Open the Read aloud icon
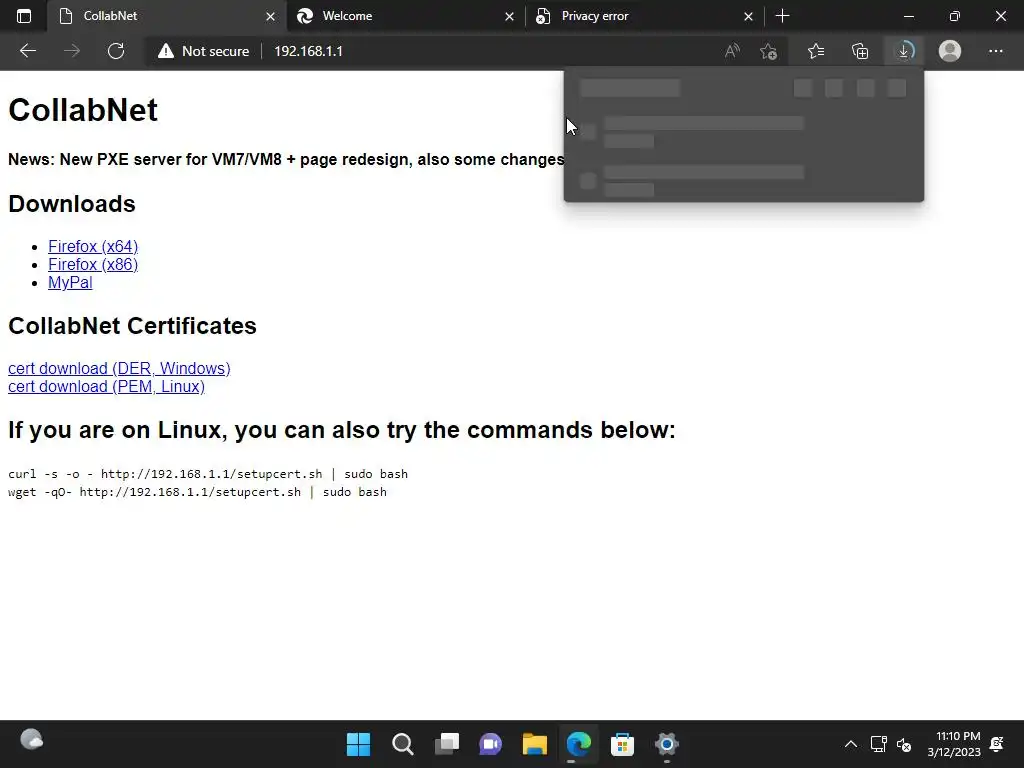This screenshot has height=768, width=1024. (732, 51)
